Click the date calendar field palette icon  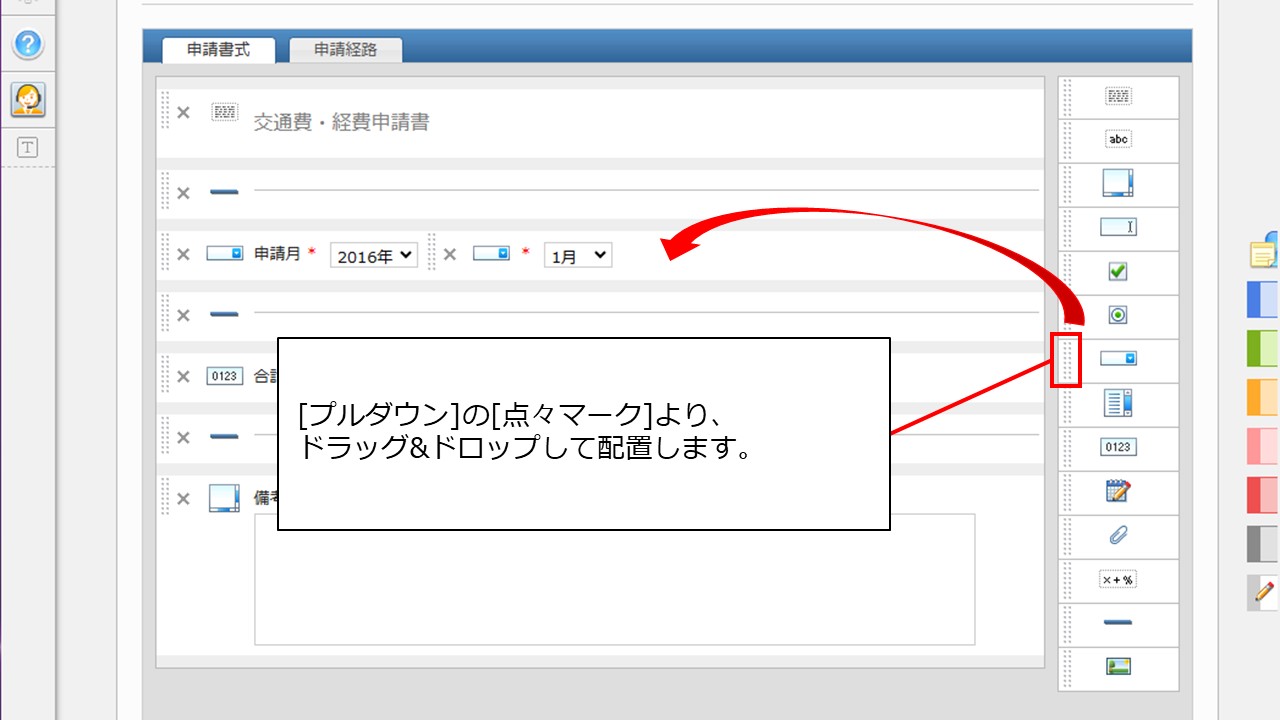coord(1118,491)
